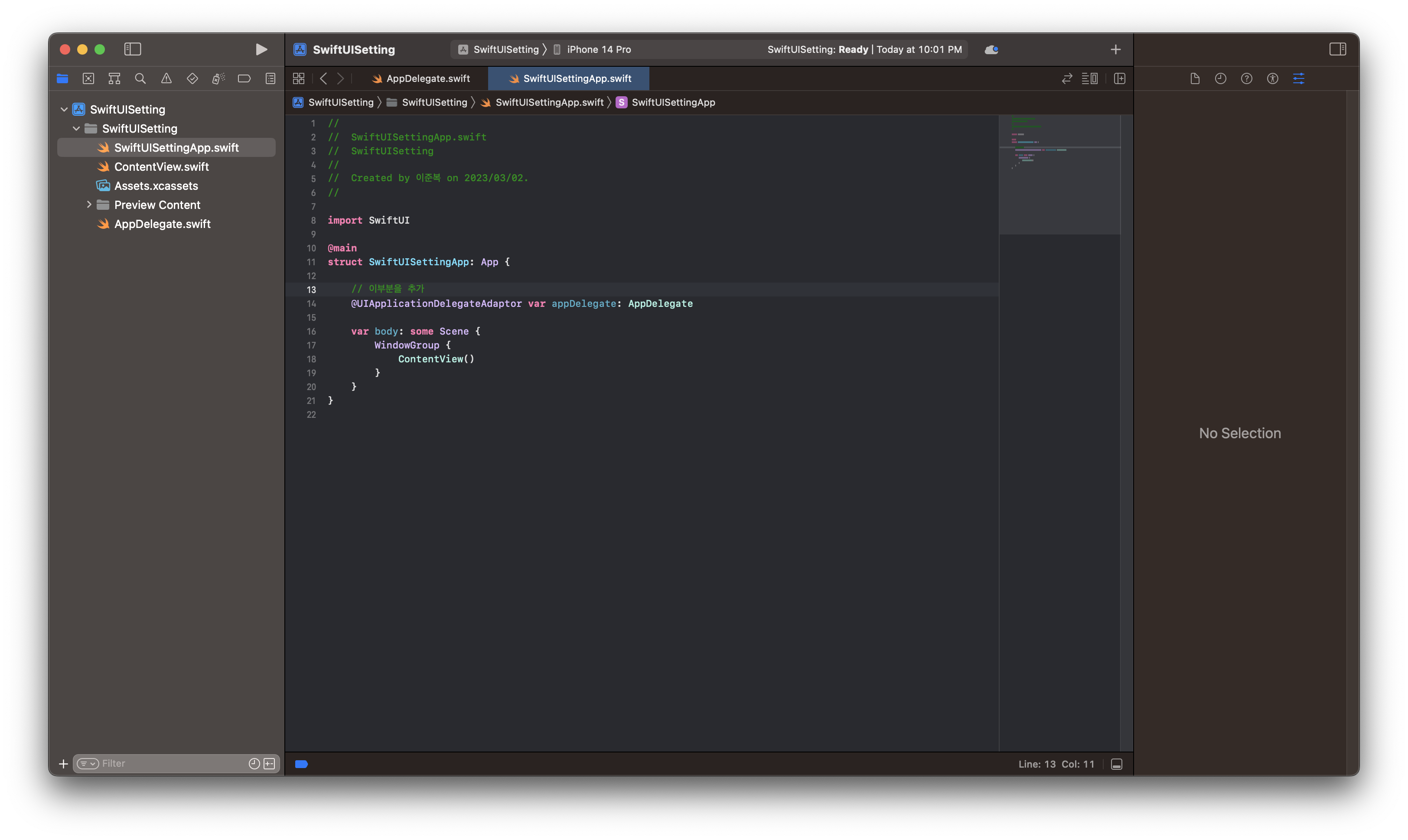Toggle the right inspector panel
1408x840 pixels.
click(x=1338, y=49)
